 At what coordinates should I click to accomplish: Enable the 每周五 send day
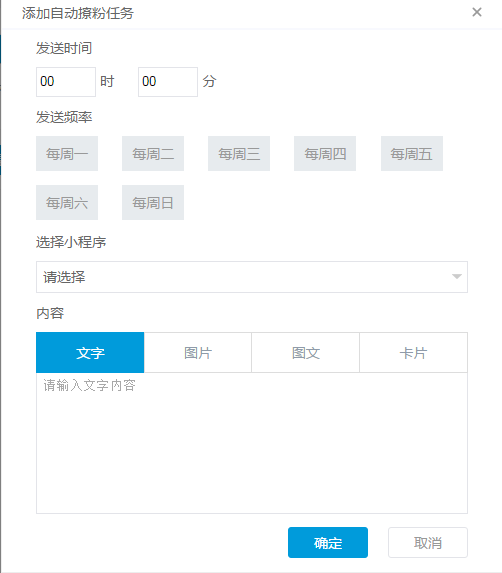(x=412, y=153)
